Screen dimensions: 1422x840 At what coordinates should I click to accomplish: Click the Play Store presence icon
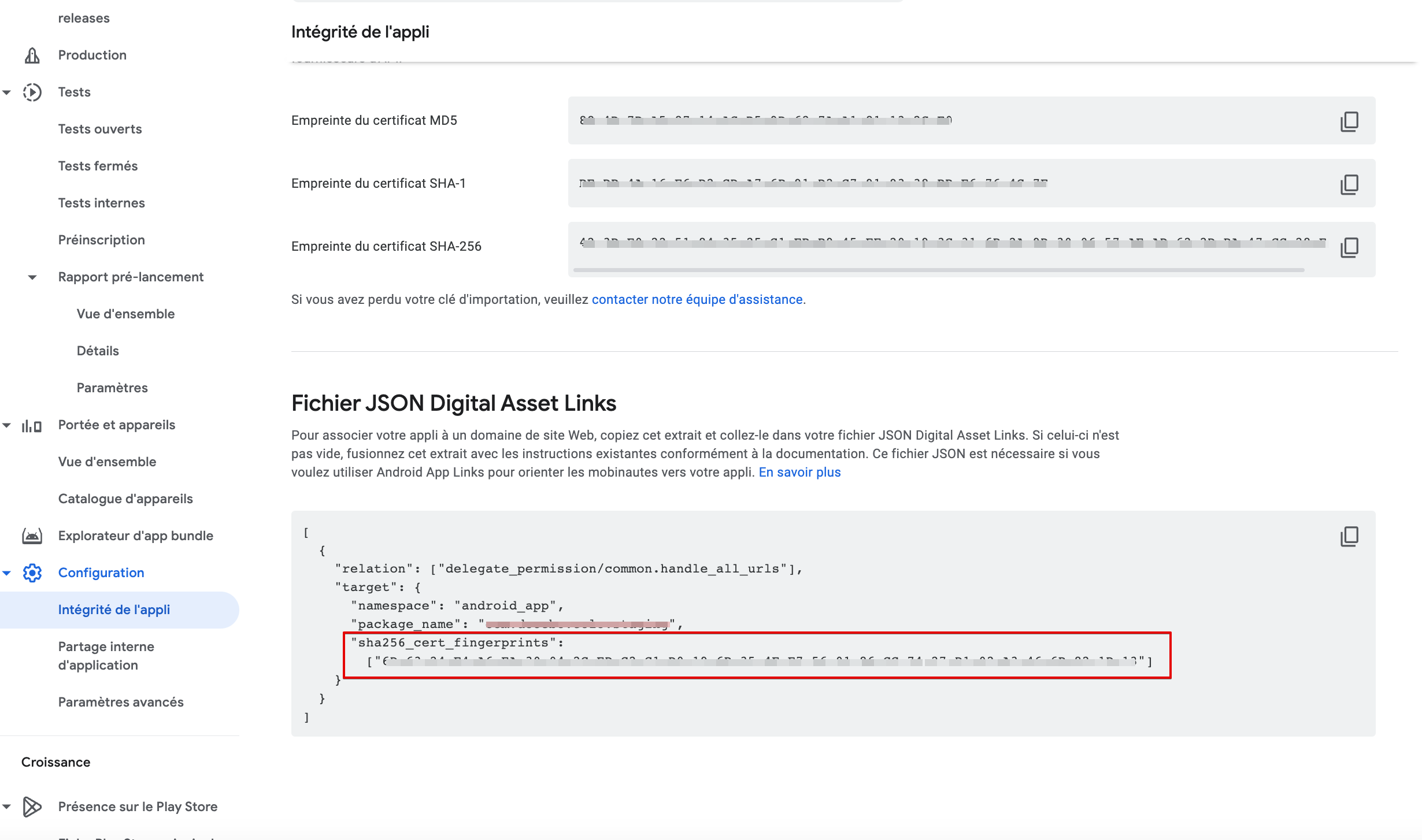32,806
